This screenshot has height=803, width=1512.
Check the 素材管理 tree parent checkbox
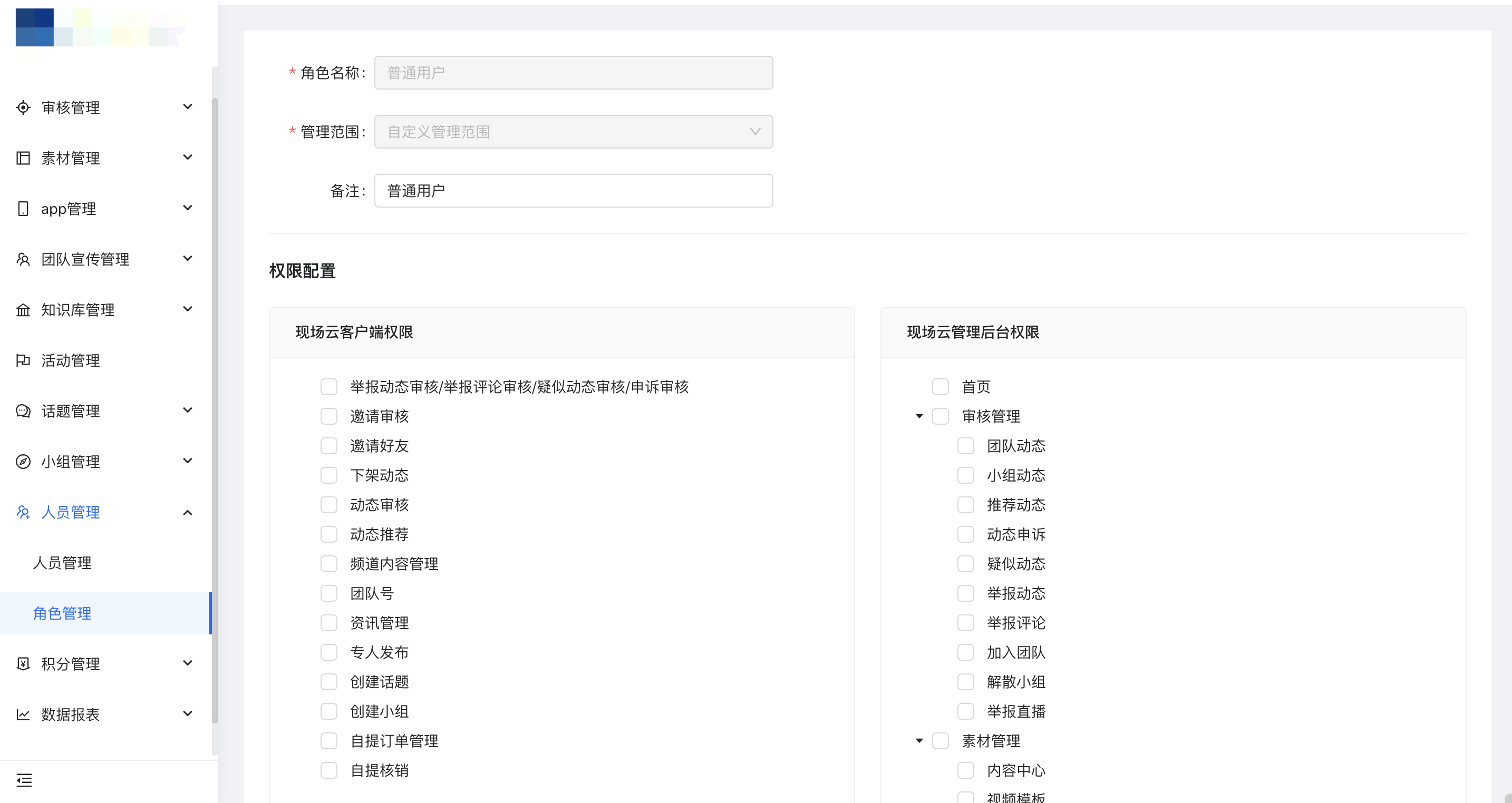coord(941,741)
